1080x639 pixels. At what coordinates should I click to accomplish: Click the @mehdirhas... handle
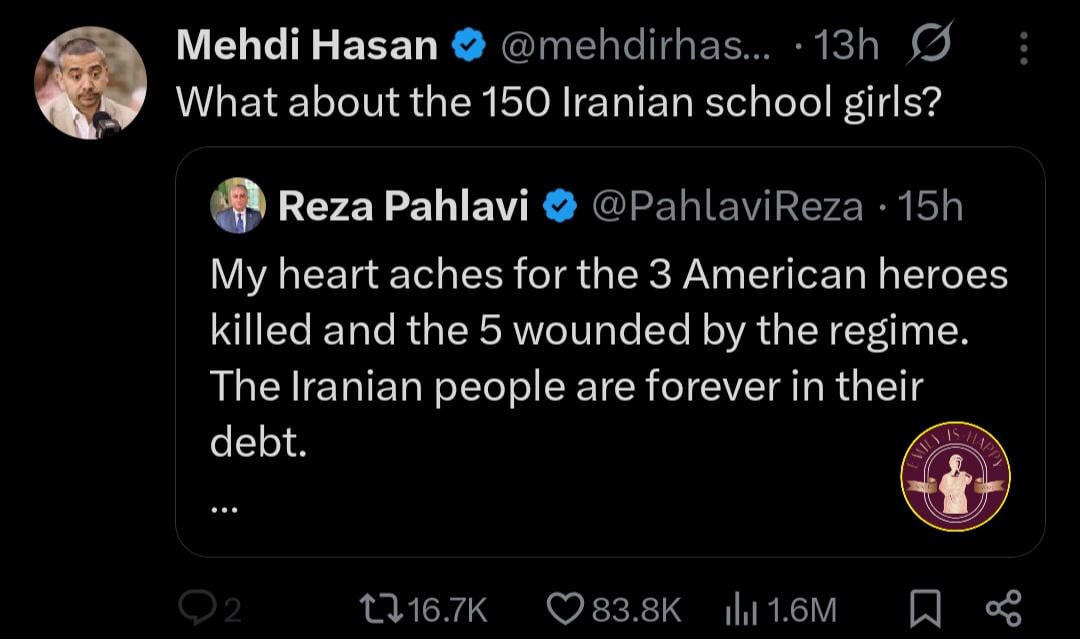[634, 46]
